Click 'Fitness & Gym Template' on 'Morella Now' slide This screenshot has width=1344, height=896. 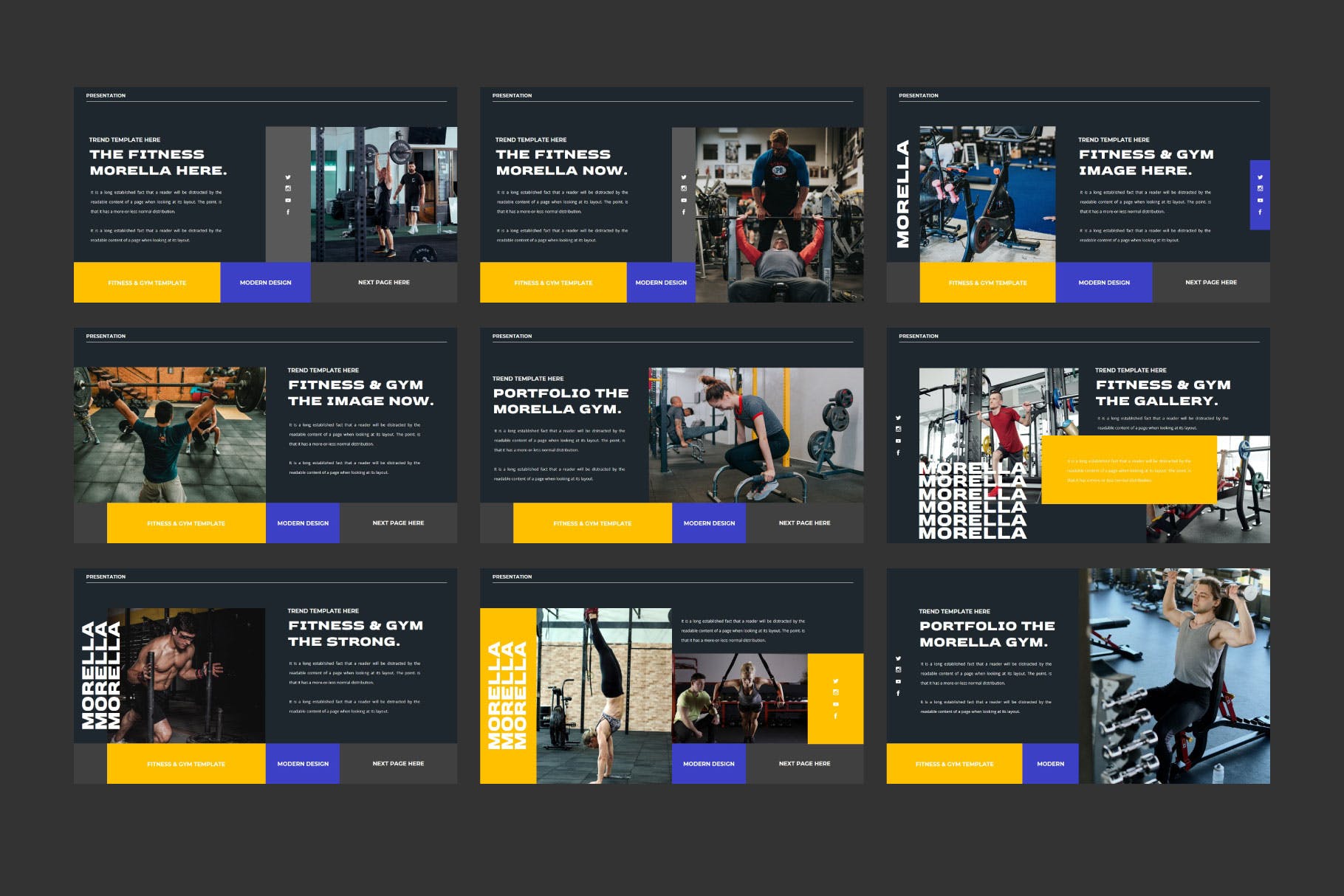coord(553,283)
